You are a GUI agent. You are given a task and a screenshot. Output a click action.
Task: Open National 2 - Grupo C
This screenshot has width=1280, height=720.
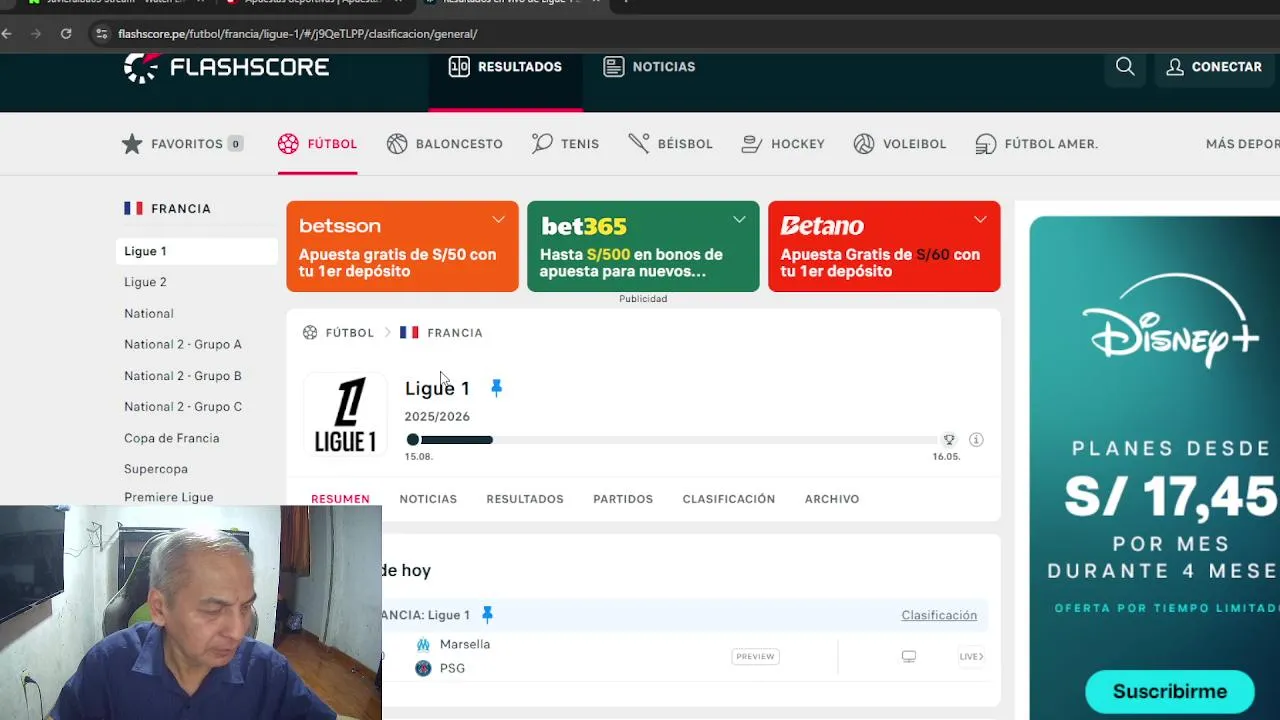coord(183,407)
